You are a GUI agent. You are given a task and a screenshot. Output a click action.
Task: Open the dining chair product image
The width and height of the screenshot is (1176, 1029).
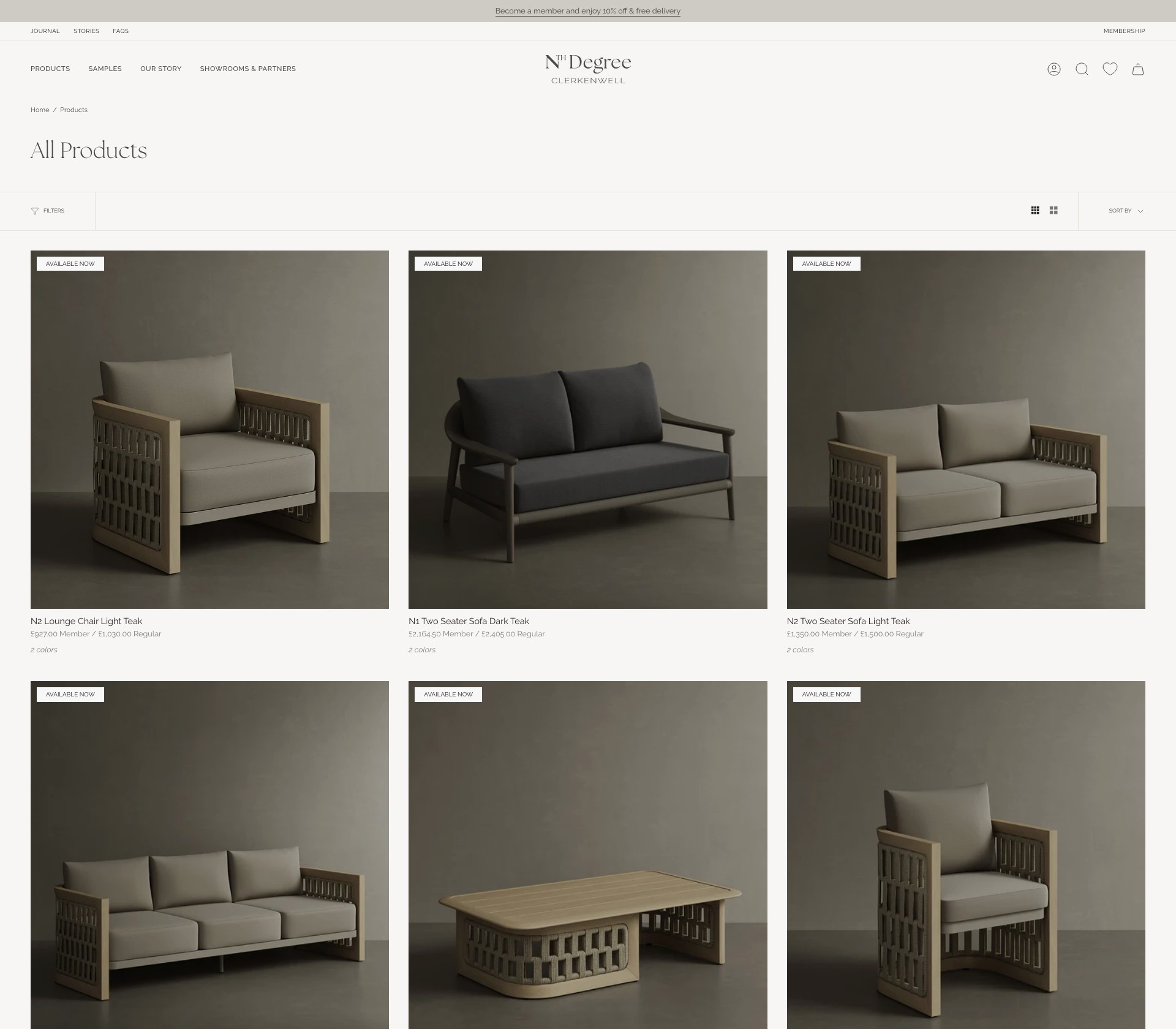coord(966,855)
